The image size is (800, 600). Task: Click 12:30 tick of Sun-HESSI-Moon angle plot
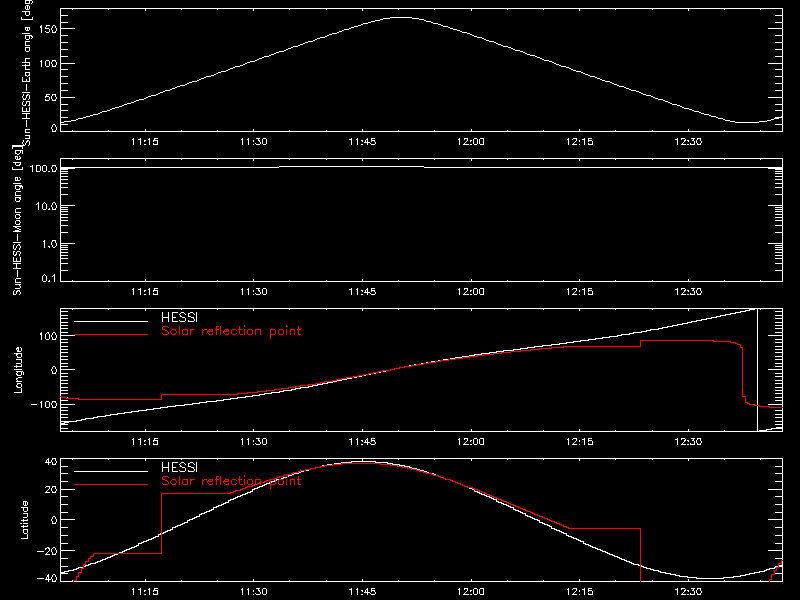coord(688,292)
